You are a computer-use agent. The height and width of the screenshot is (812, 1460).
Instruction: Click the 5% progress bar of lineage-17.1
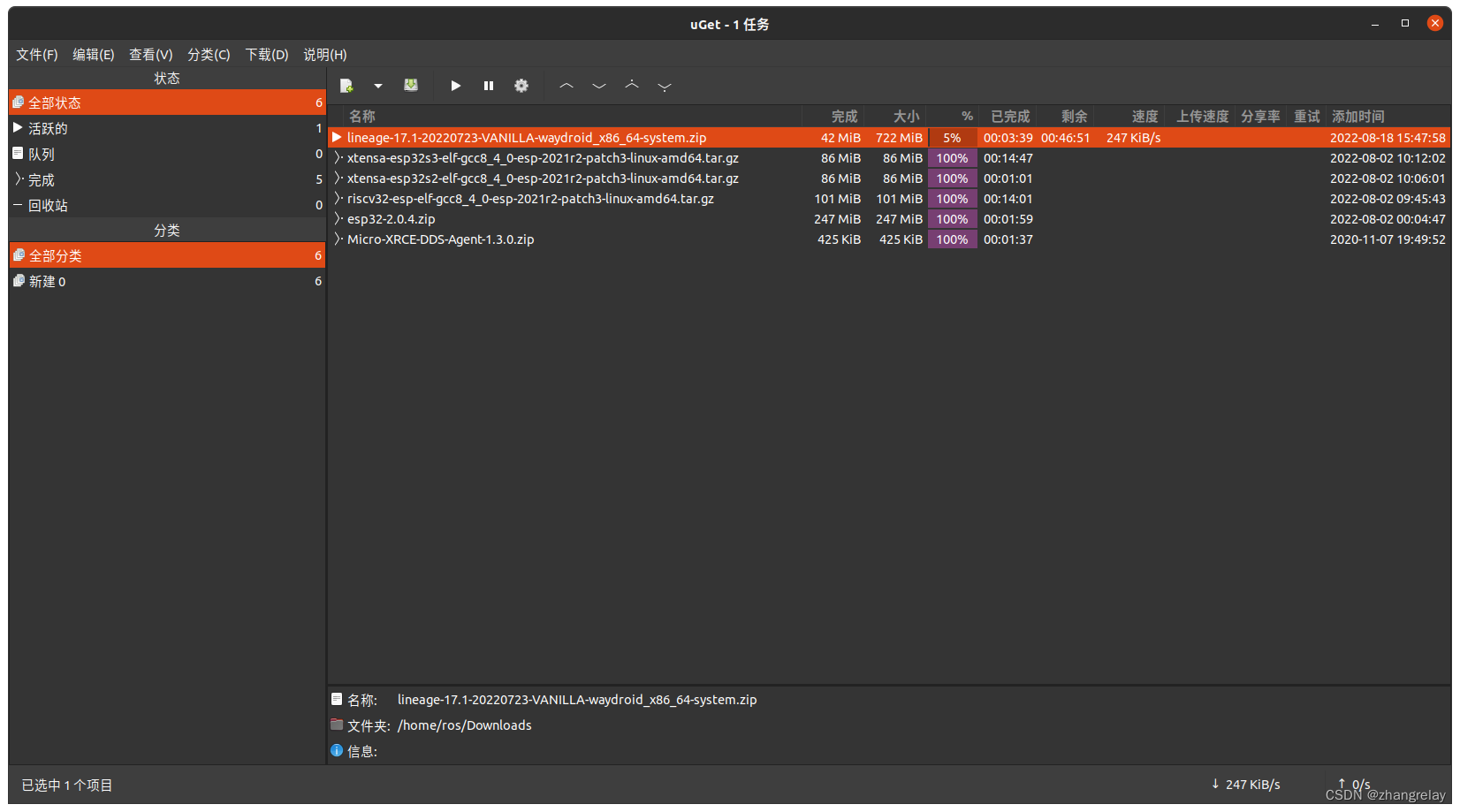click(x=953, y=137)
